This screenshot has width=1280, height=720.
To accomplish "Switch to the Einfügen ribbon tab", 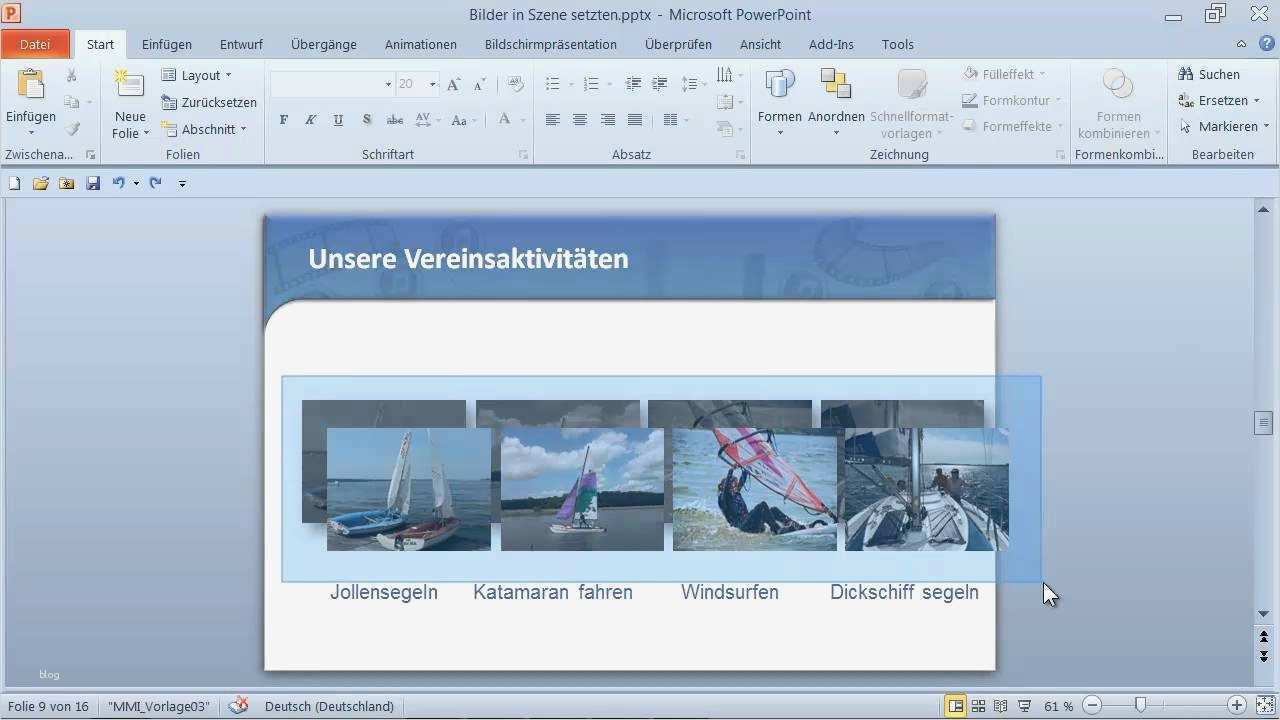I will click(166, 44).
